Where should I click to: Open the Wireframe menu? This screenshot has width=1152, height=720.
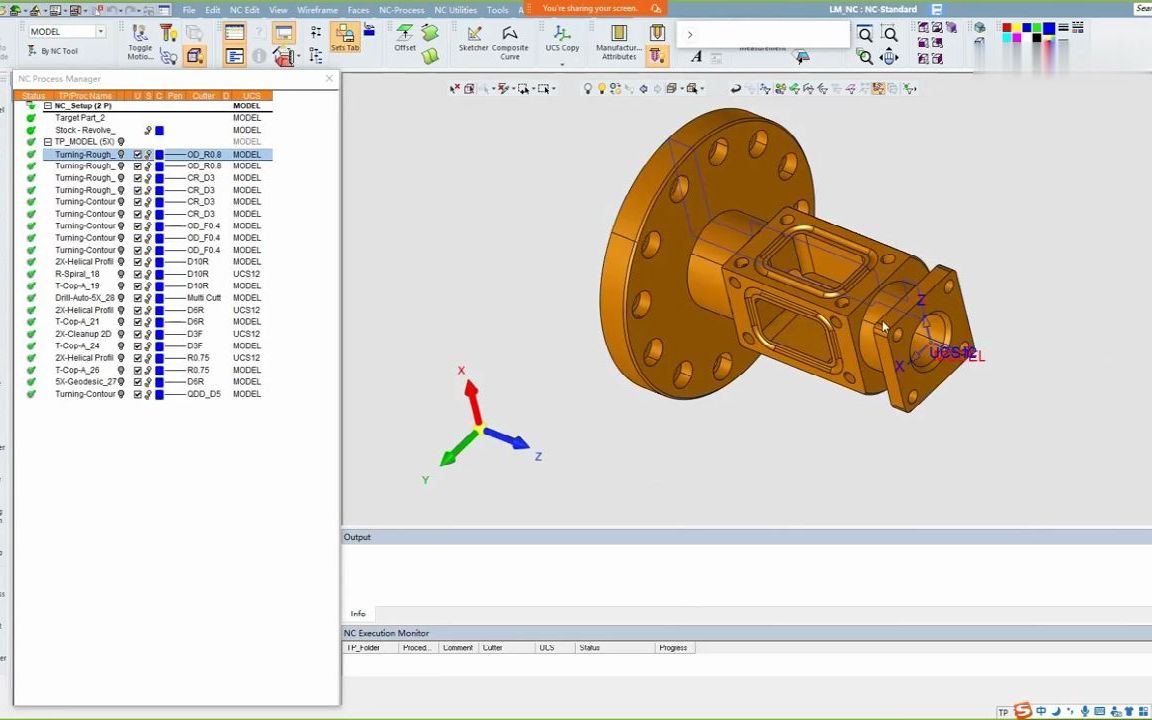(x=317, y=10)
